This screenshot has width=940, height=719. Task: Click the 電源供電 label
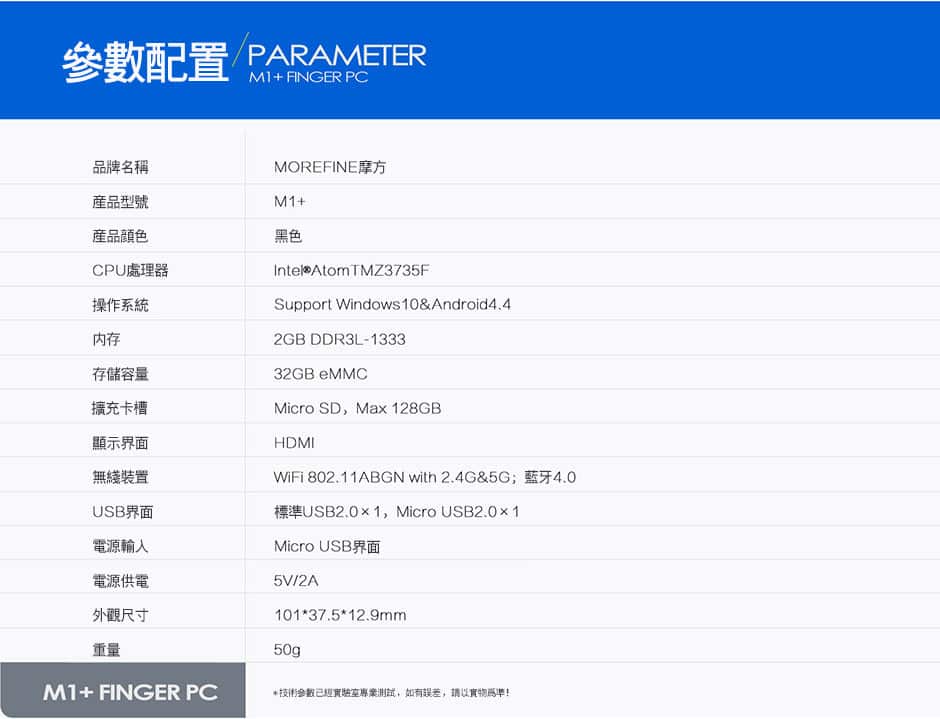[x=120, y=580]
